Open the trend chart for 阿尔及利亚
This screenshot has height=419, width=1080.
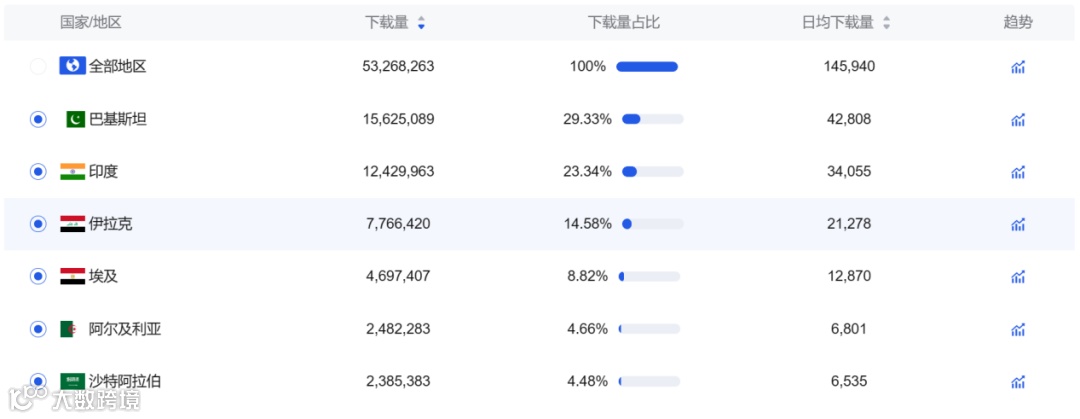click(1018, 329)
